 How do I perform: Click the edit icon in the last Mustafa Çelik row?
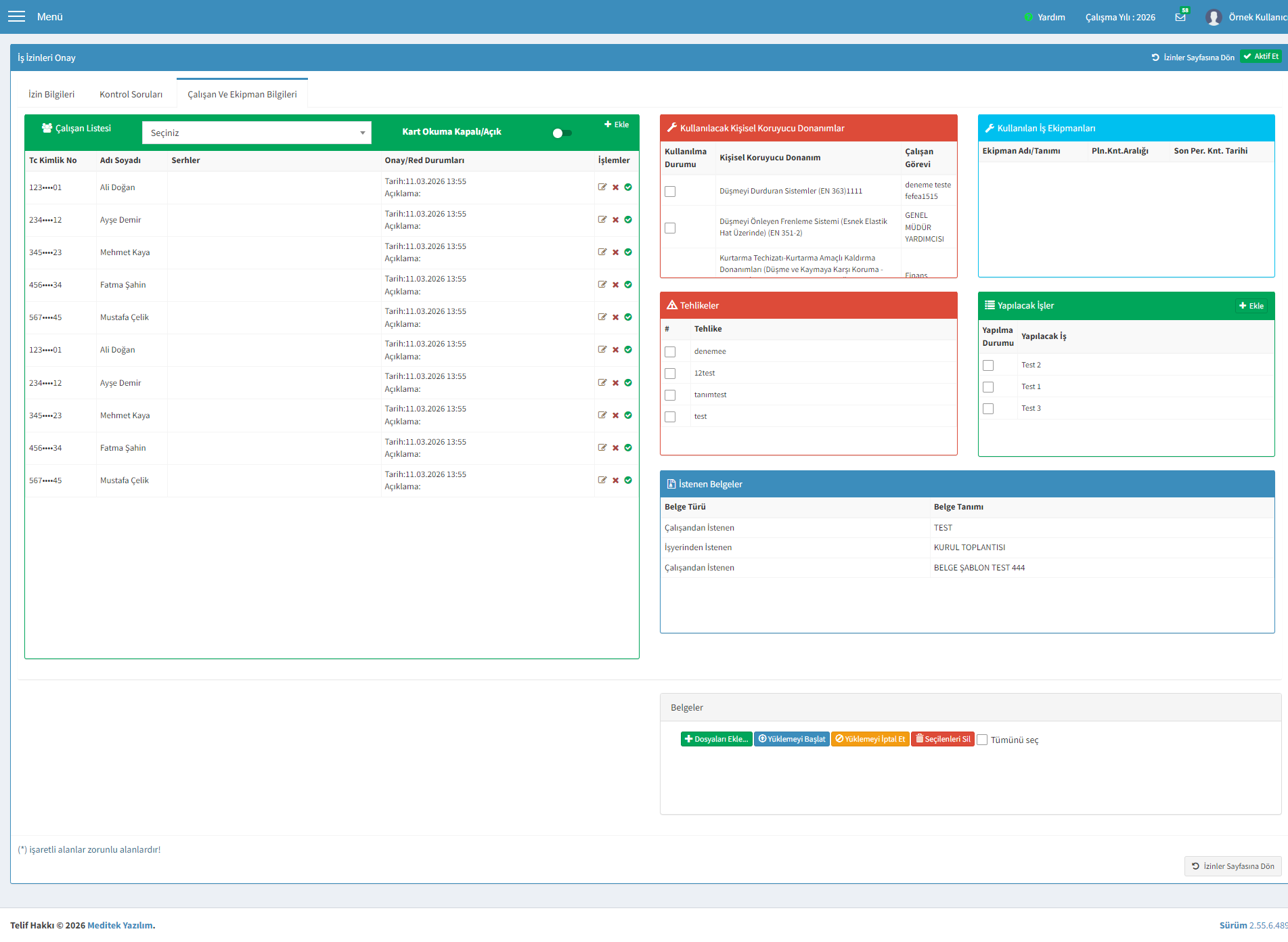point(602,480)
